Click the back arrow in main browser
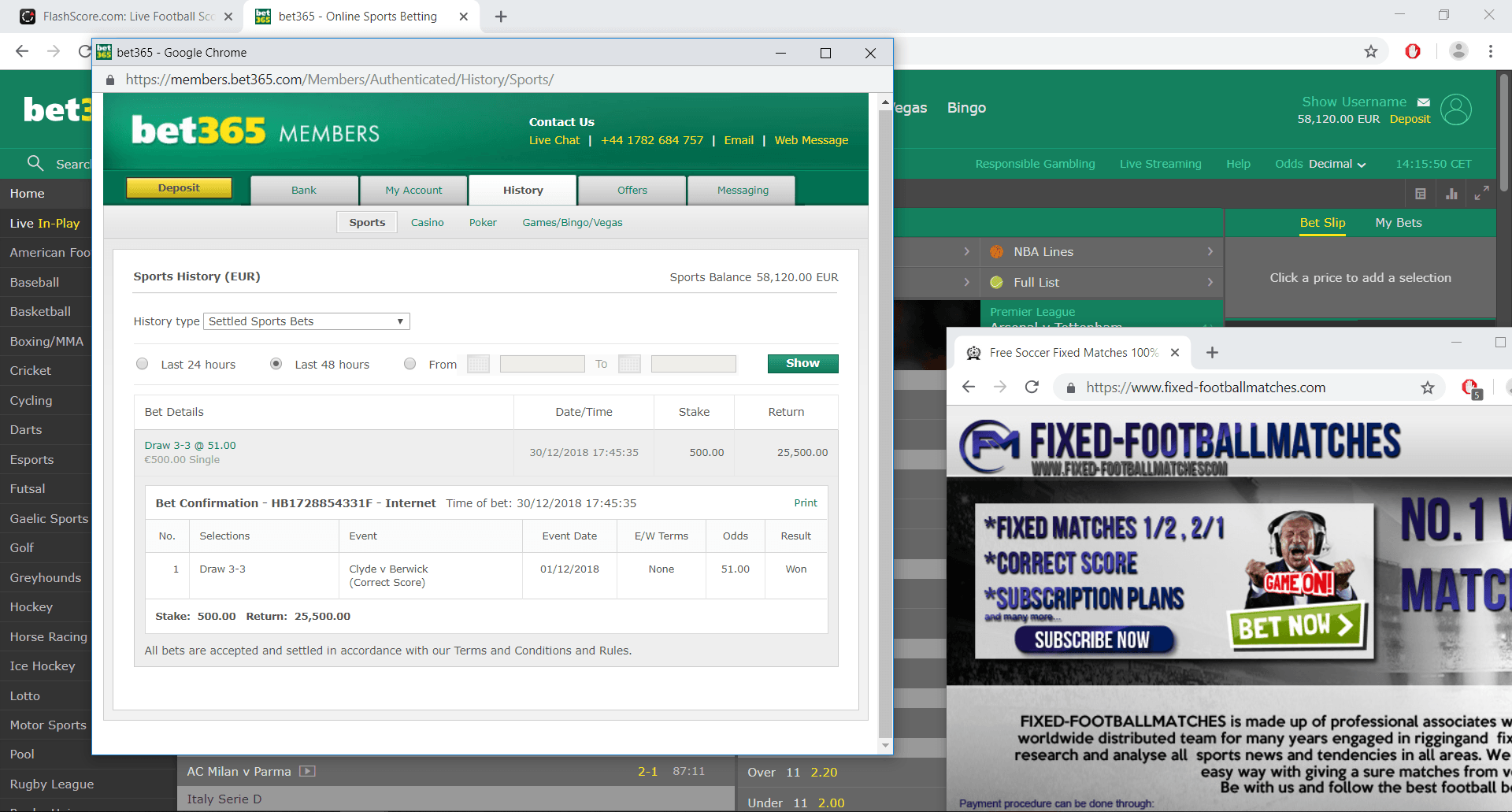Screen dimensions: 1512x812 (x=22, y=51)
